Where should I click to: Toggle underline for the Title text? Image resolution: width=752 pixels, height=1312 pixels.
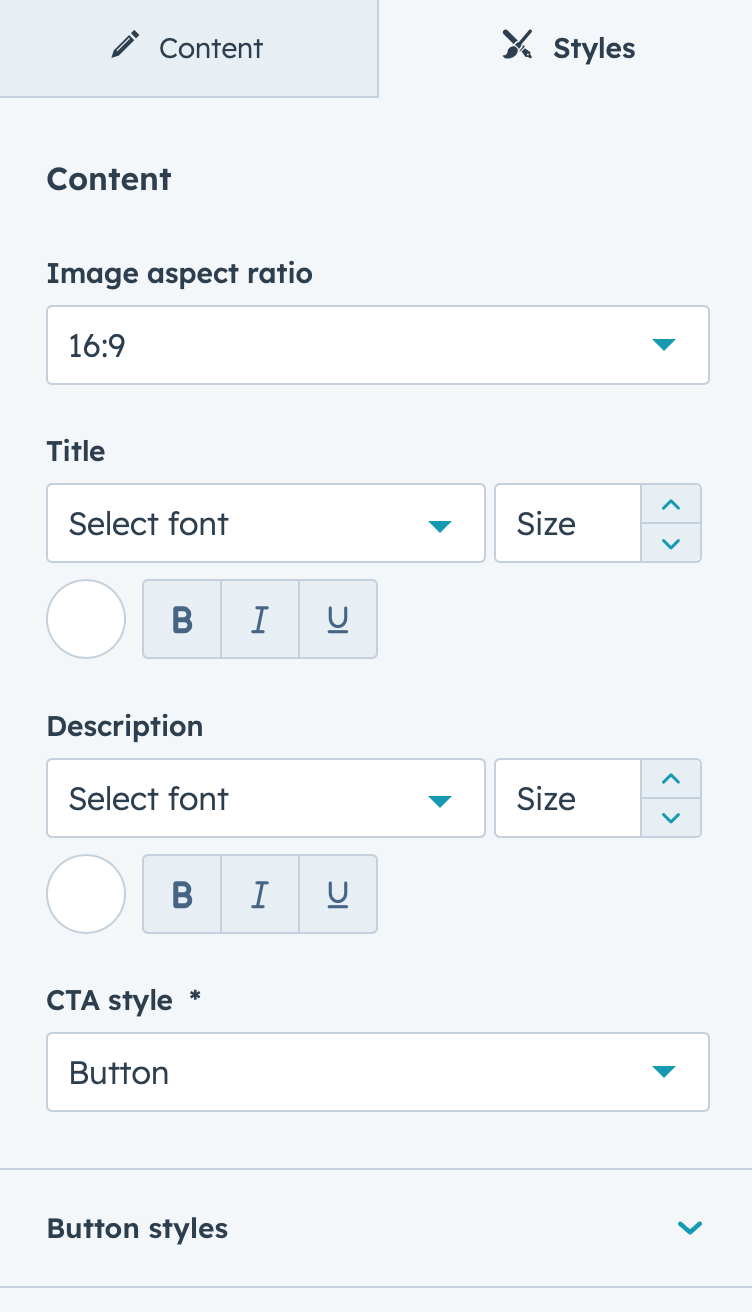tap(338, 619)
